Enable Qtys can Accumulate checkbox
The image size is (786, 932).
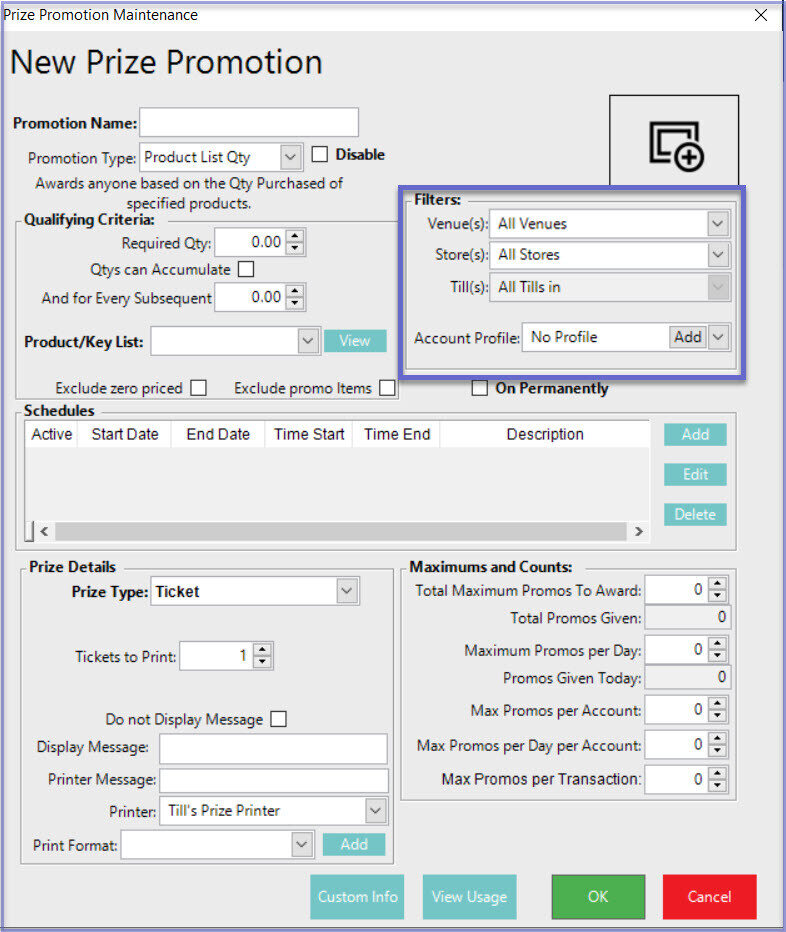(x=246, y=269)
